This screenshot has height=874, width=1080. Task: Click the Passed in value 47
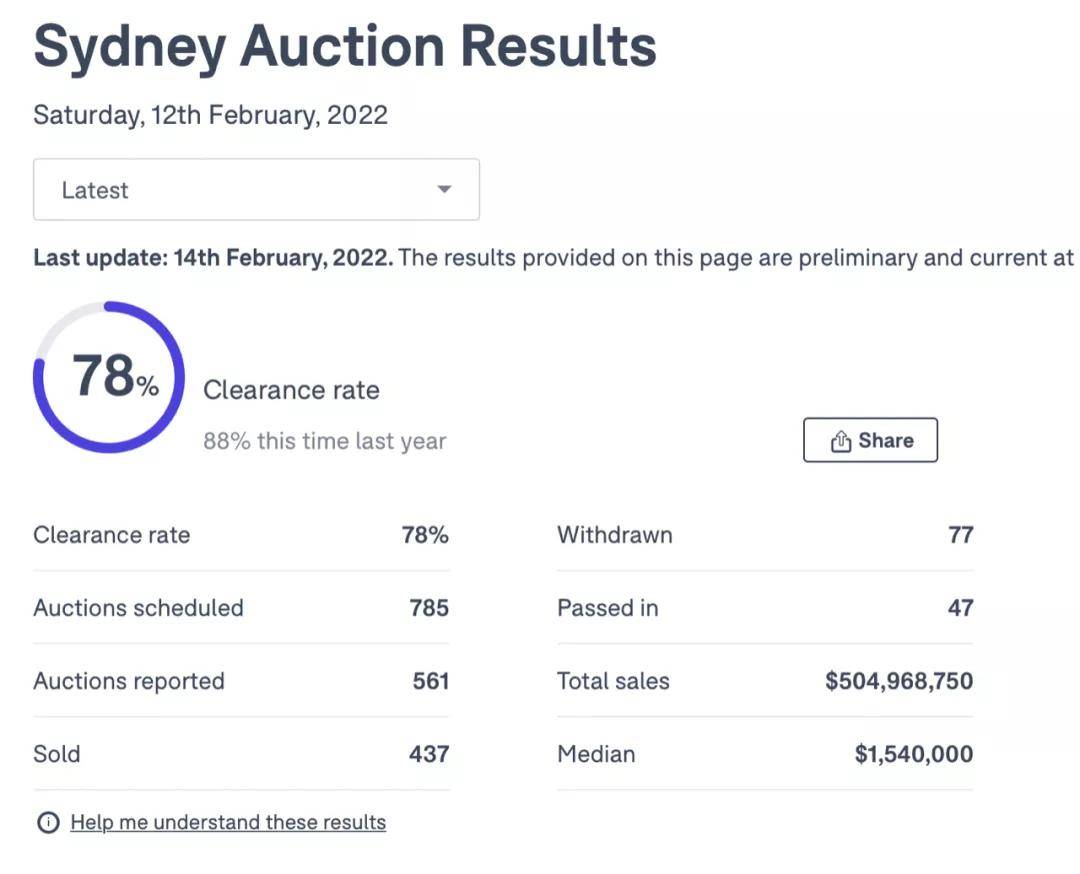point(960,608)
